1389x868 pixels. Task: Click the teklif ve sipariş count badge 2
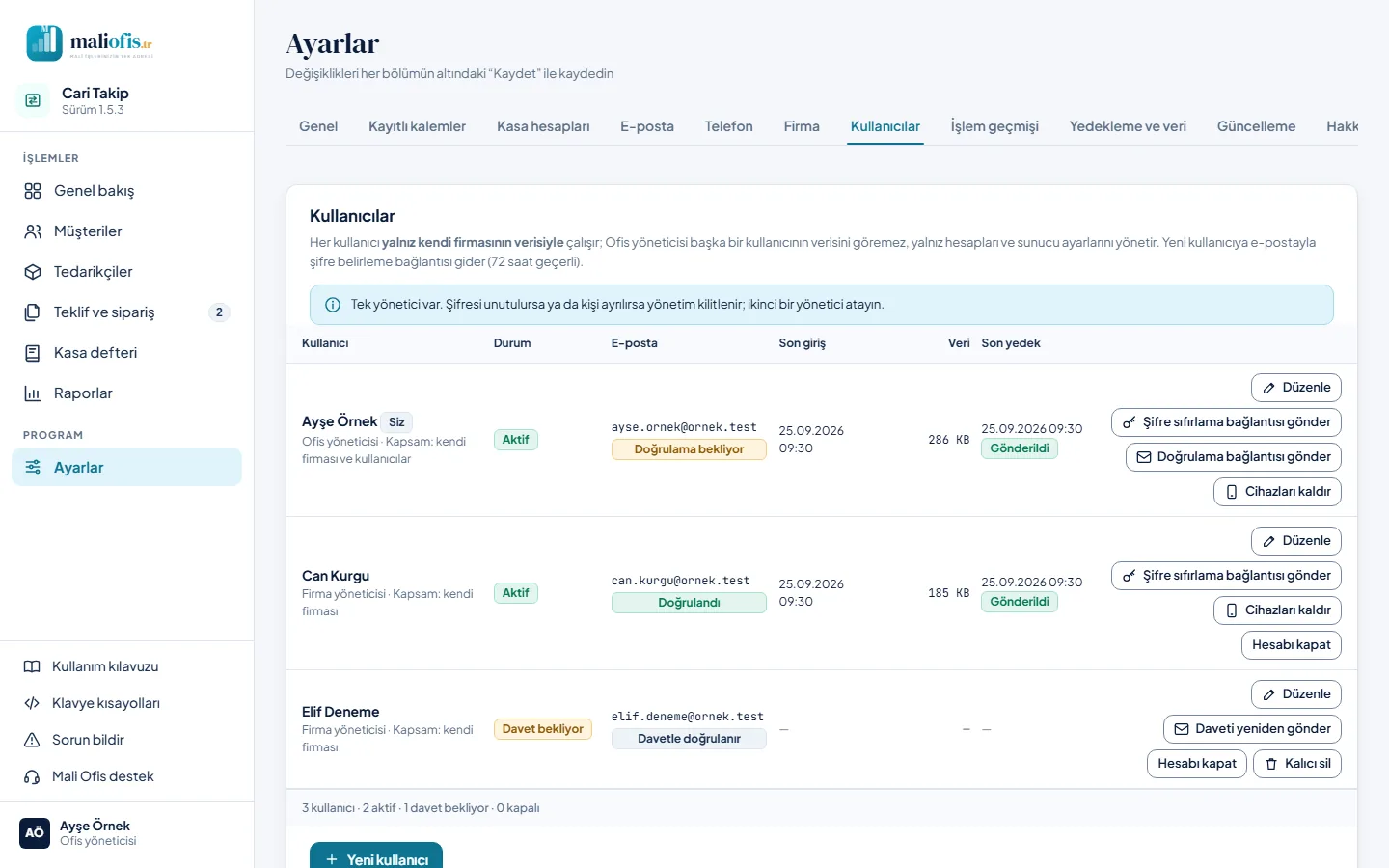tap(219, 312)
